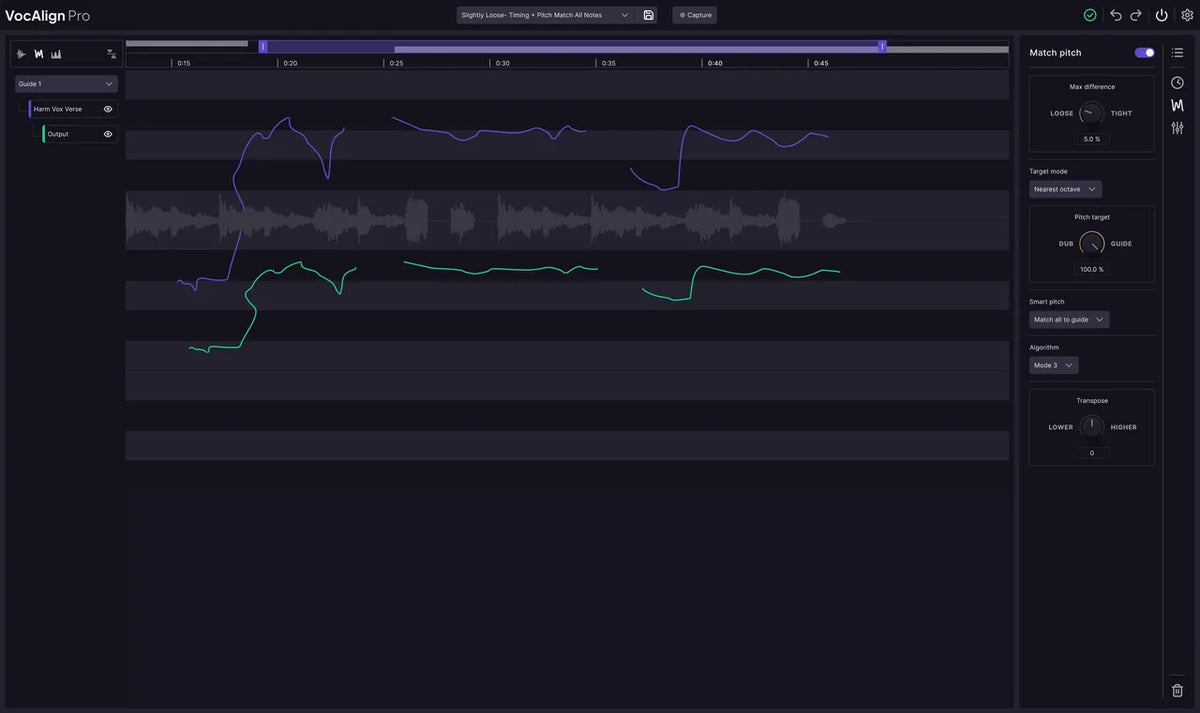Click the HIGHER label beside Transpose
The height and width of the screenshot is (713, 1200).
coord(1123,427)
